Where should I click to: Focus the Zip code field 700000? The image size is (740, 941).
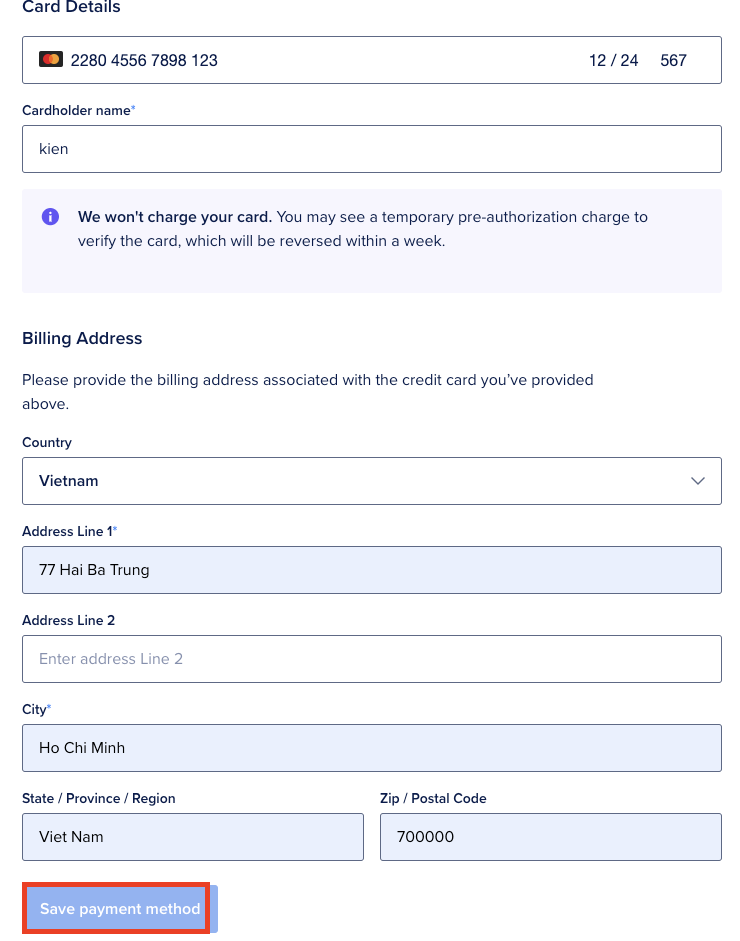point(550,837)
